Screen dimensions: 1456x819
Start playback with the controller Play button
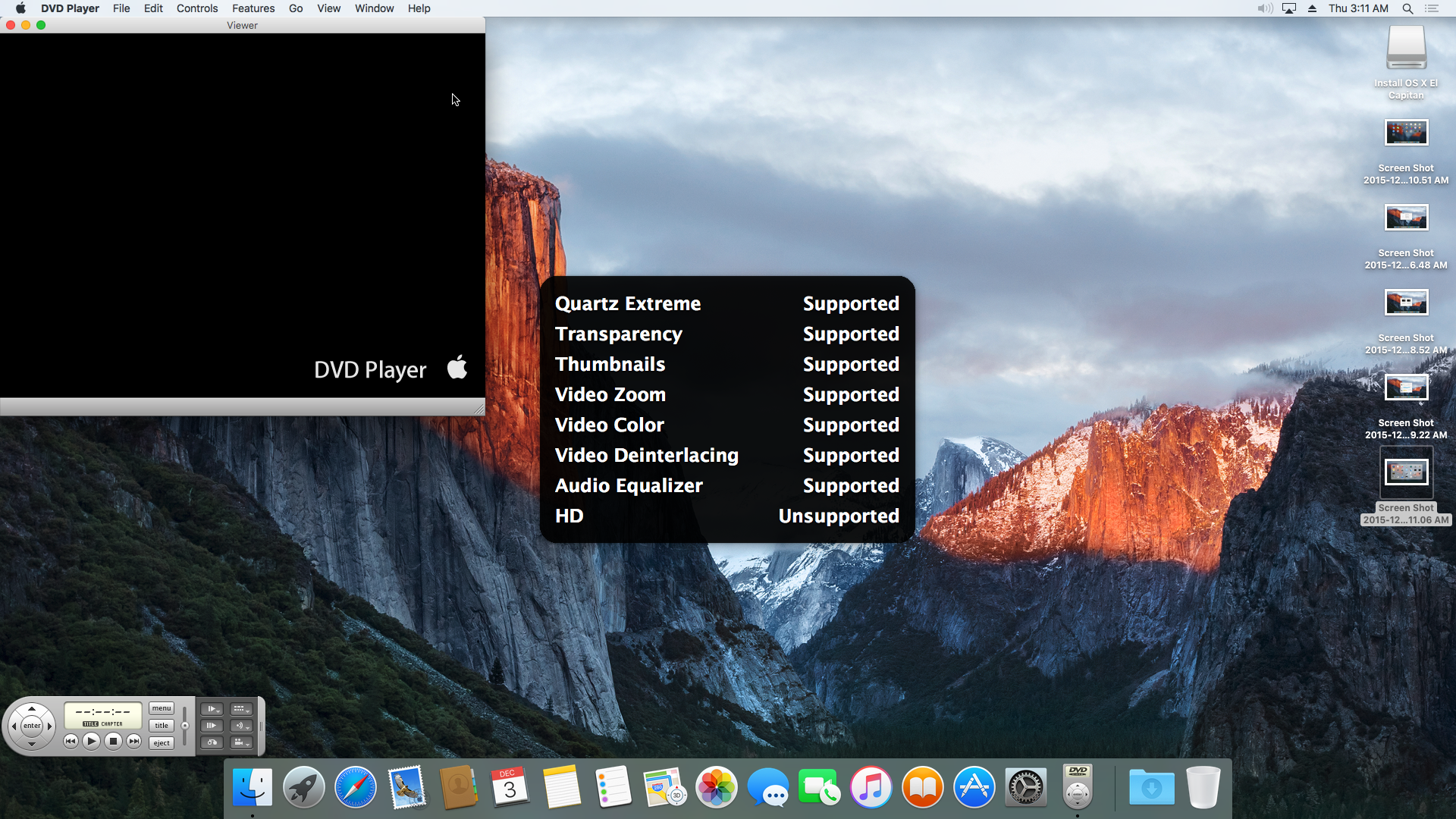[x=91, y=741]
